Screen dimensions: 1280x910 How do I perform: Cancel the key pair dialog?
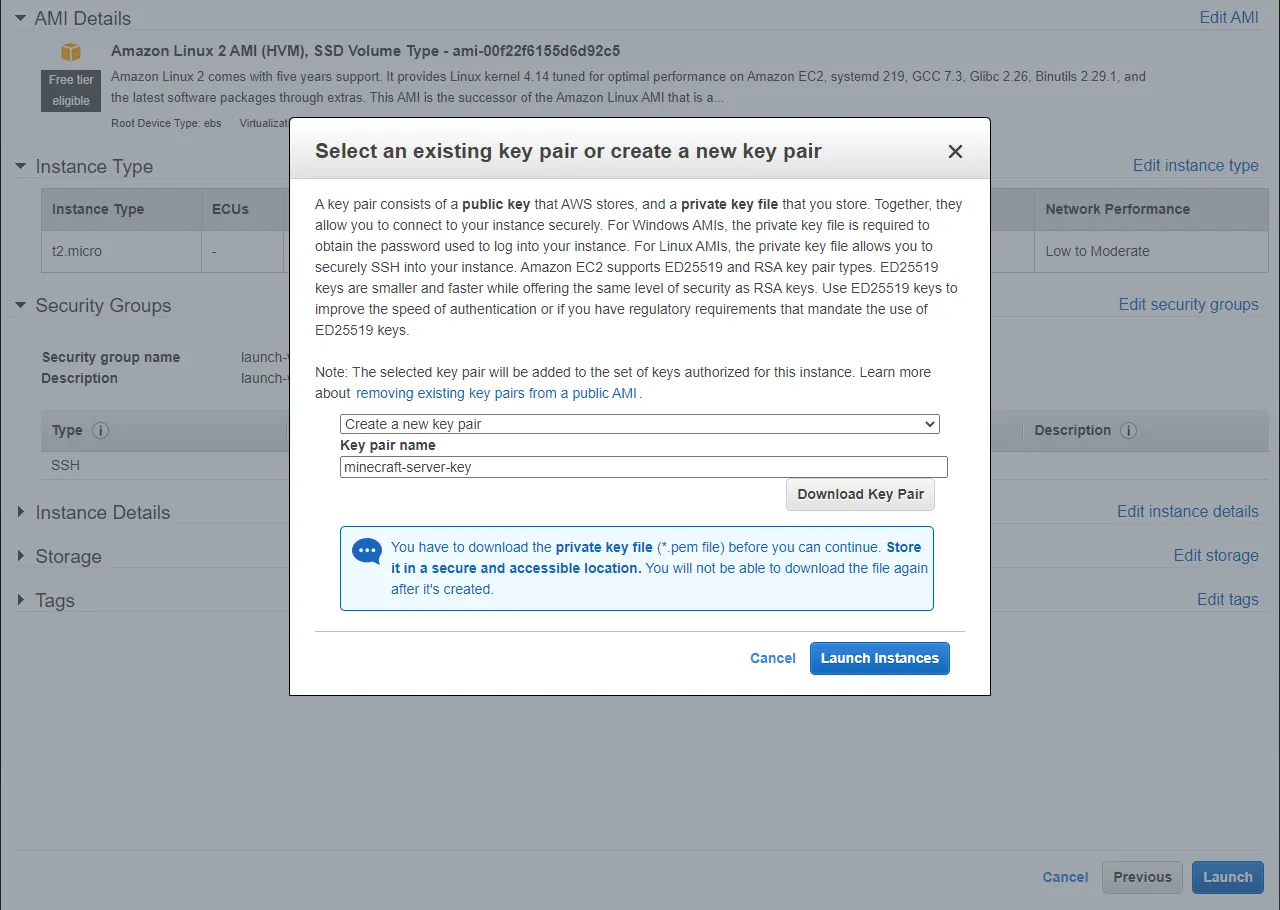(x=773, y=658)
